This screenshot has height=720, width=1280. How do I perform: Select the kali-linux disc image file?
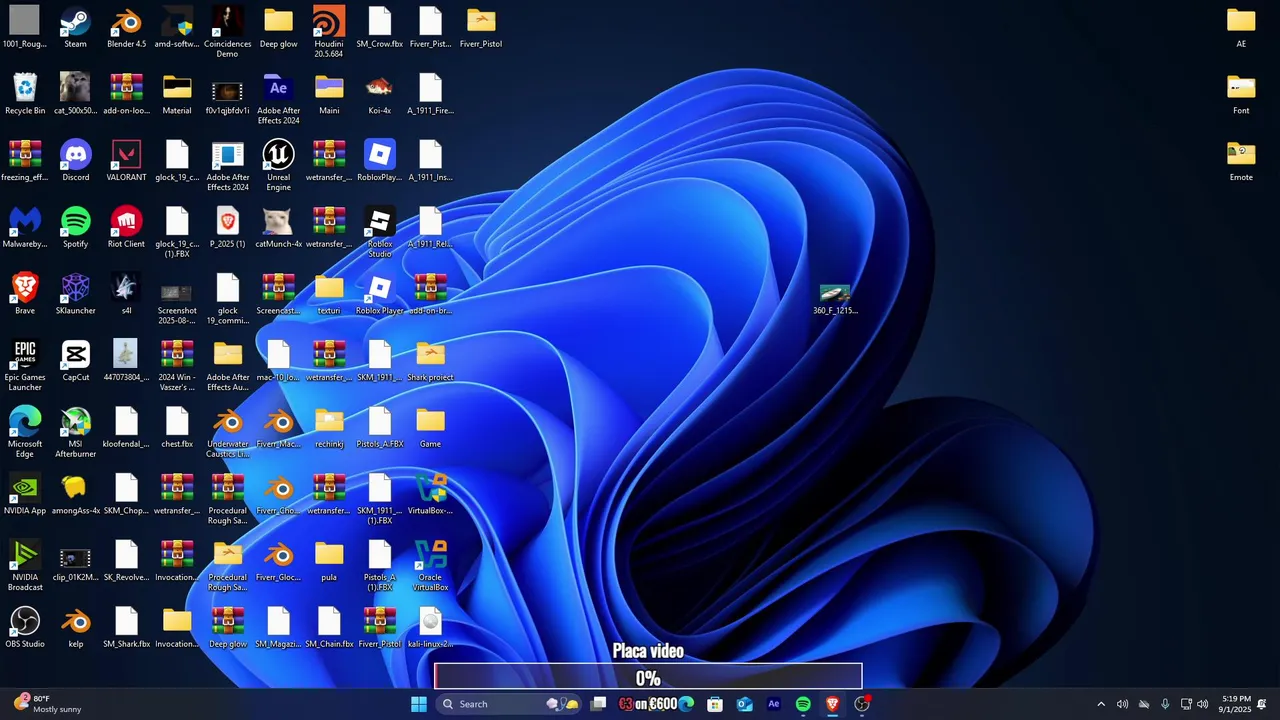[430, 628]
